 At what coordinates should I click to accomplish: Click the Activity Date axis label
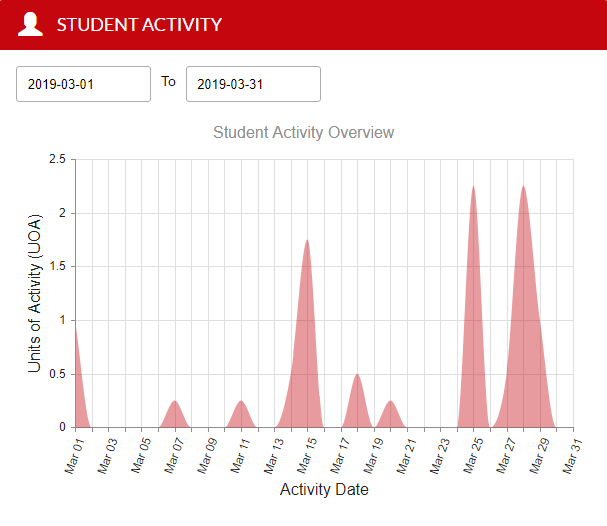[324, 490]
